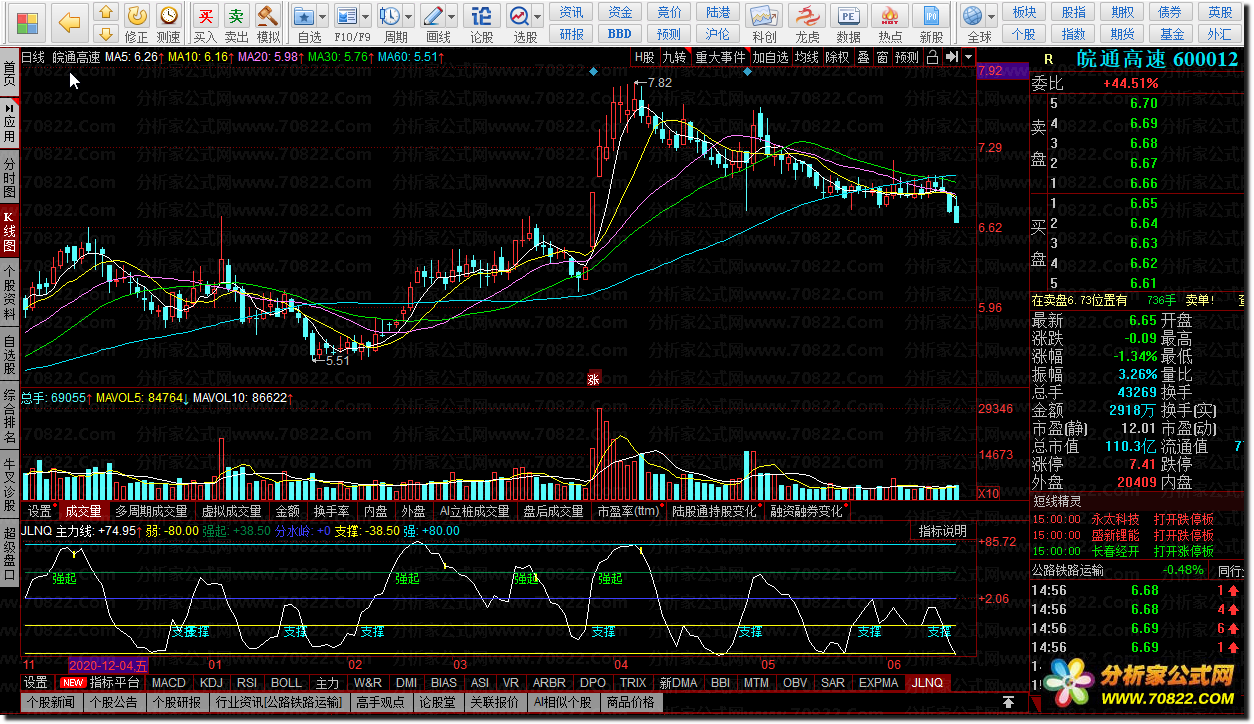Viewport: 1254px width, 724px height.
Task: Toggle the 窗 window option
Action: (882, 57)
